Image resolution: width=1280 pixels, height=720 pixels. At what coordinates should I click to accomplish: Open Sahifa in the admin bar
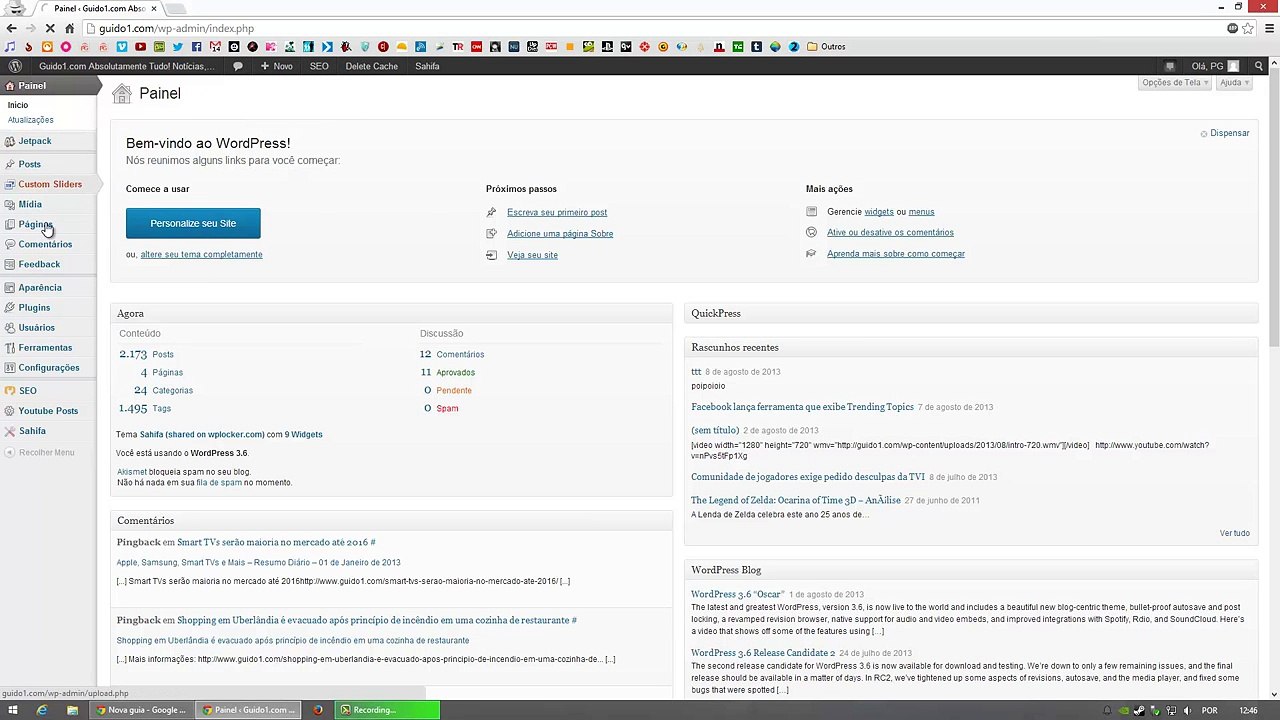427,66
